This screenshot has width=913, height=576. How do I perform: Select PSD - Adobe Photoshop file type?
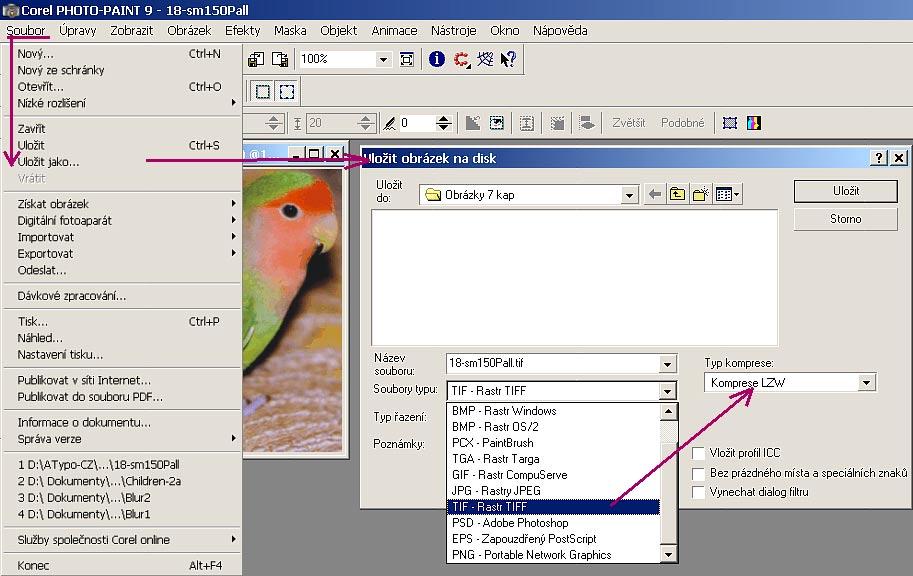553,523
